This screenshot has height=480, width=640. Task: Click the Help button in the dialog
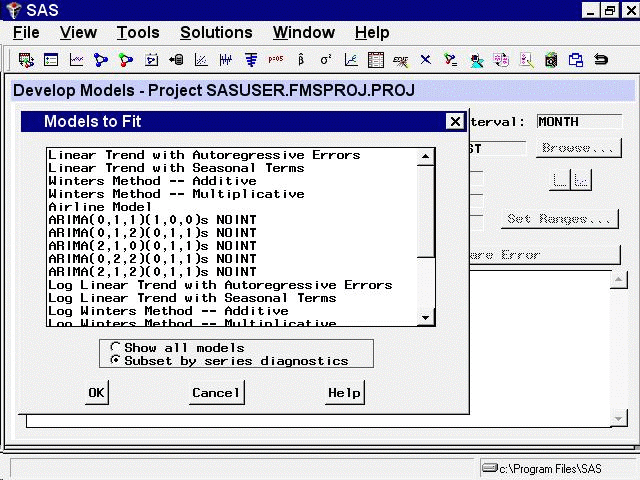344,393
